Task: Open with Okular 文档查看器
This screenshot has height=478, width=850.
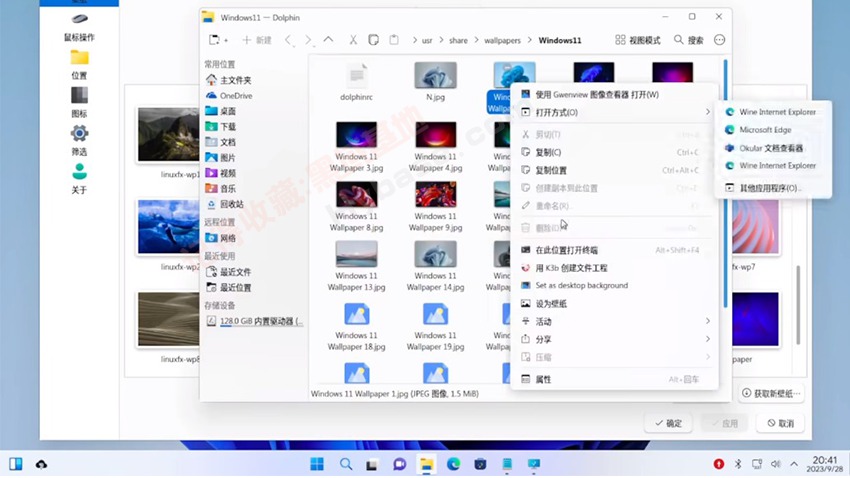Action: tap(774, 148)
